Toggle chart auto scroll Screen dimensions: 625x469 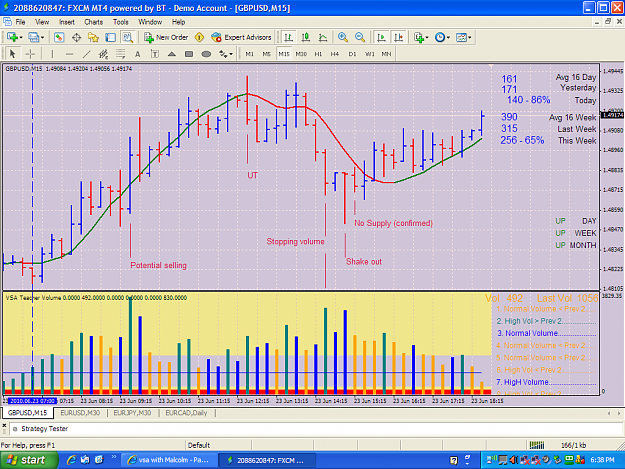pos(381,37)
